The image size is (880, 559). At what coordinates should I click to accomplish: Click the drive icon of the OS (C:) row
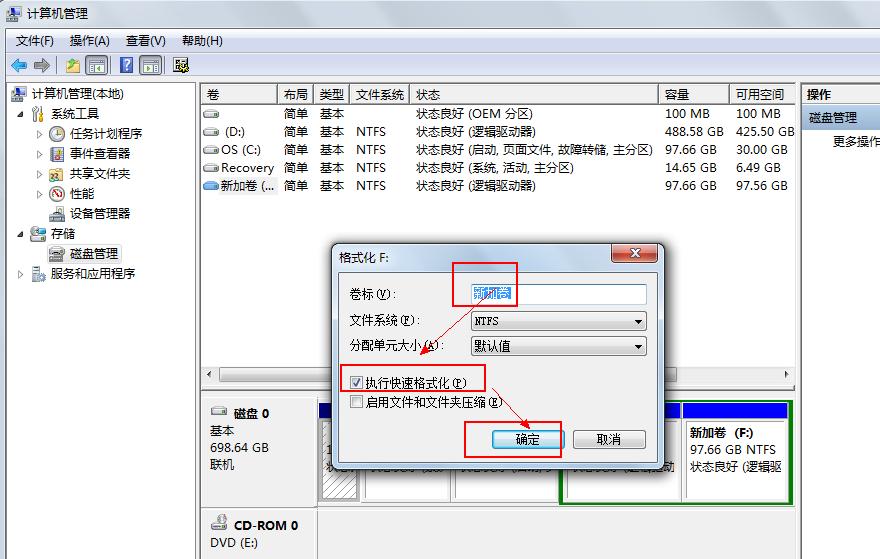pos(211,150)
